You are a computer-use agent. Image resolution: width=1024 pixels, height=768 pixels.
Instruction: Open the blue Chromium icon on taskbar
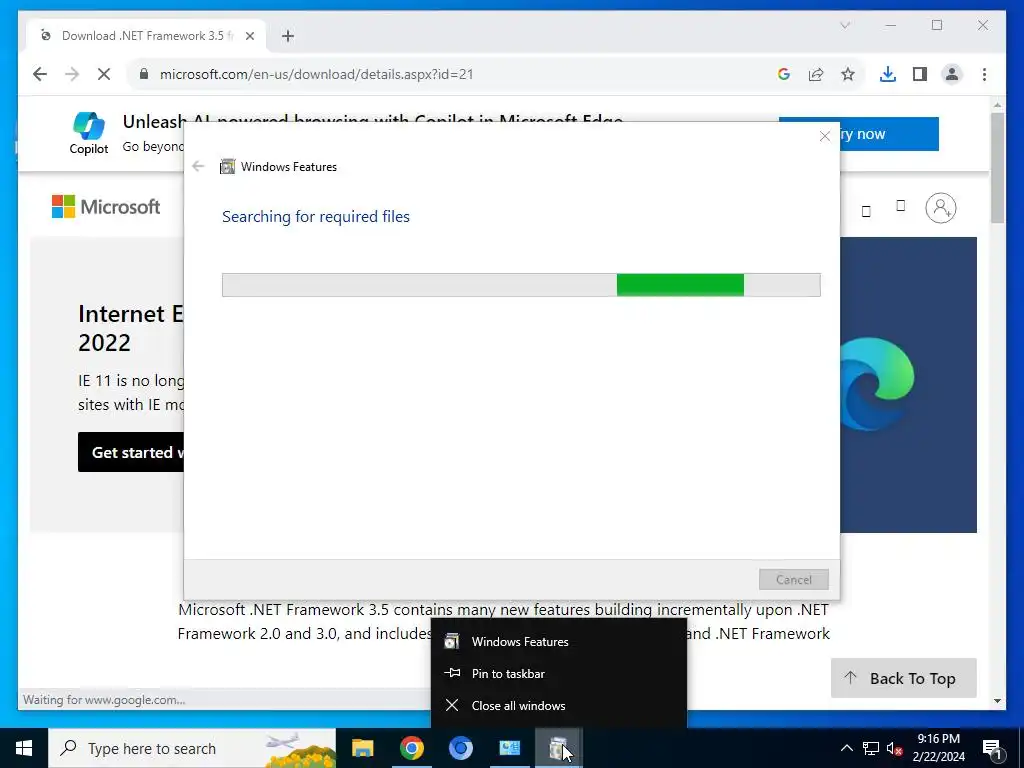tap(460, 748)
